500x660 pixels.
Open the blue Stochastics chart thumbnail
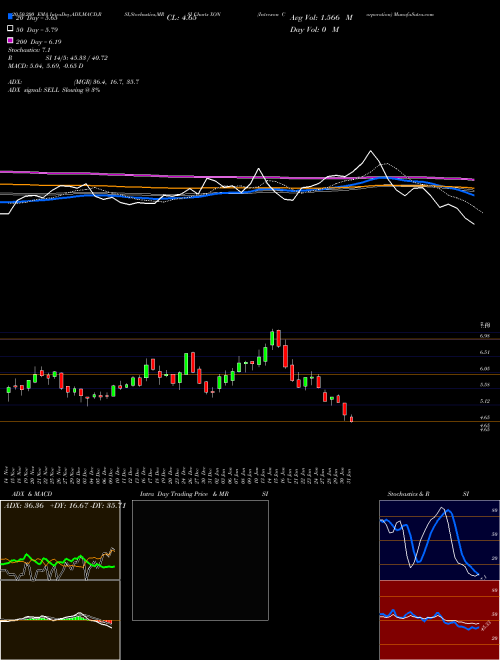(439, 540)
